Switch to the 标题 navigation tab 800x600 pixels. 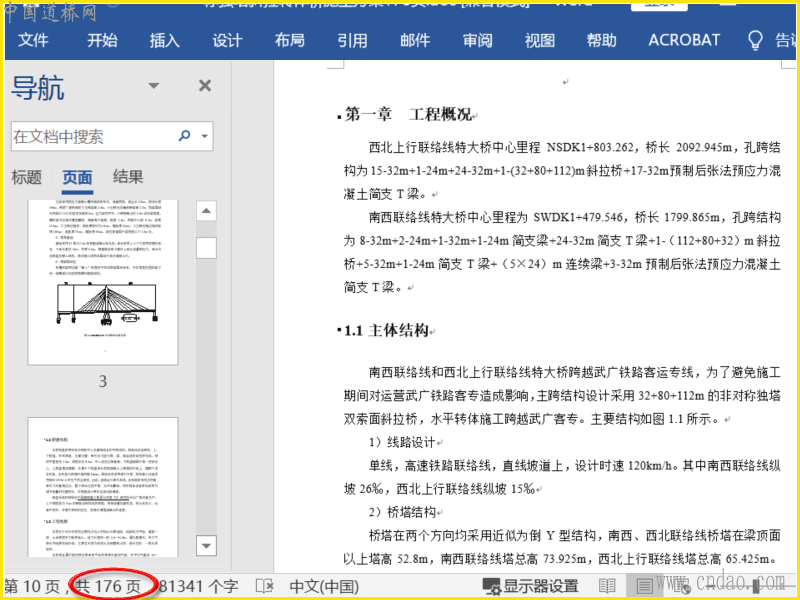click(27, 177)
